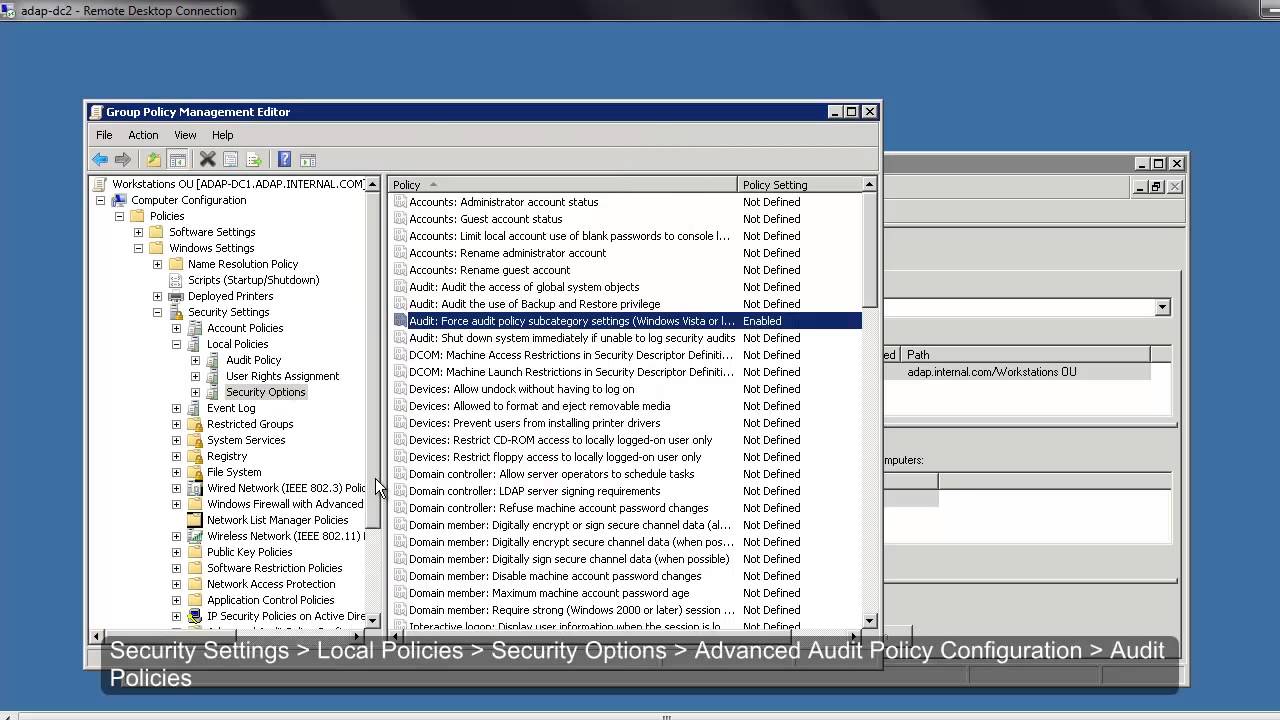
Task: Click the Path column header in background window
Action: [x=1025, y=354]
